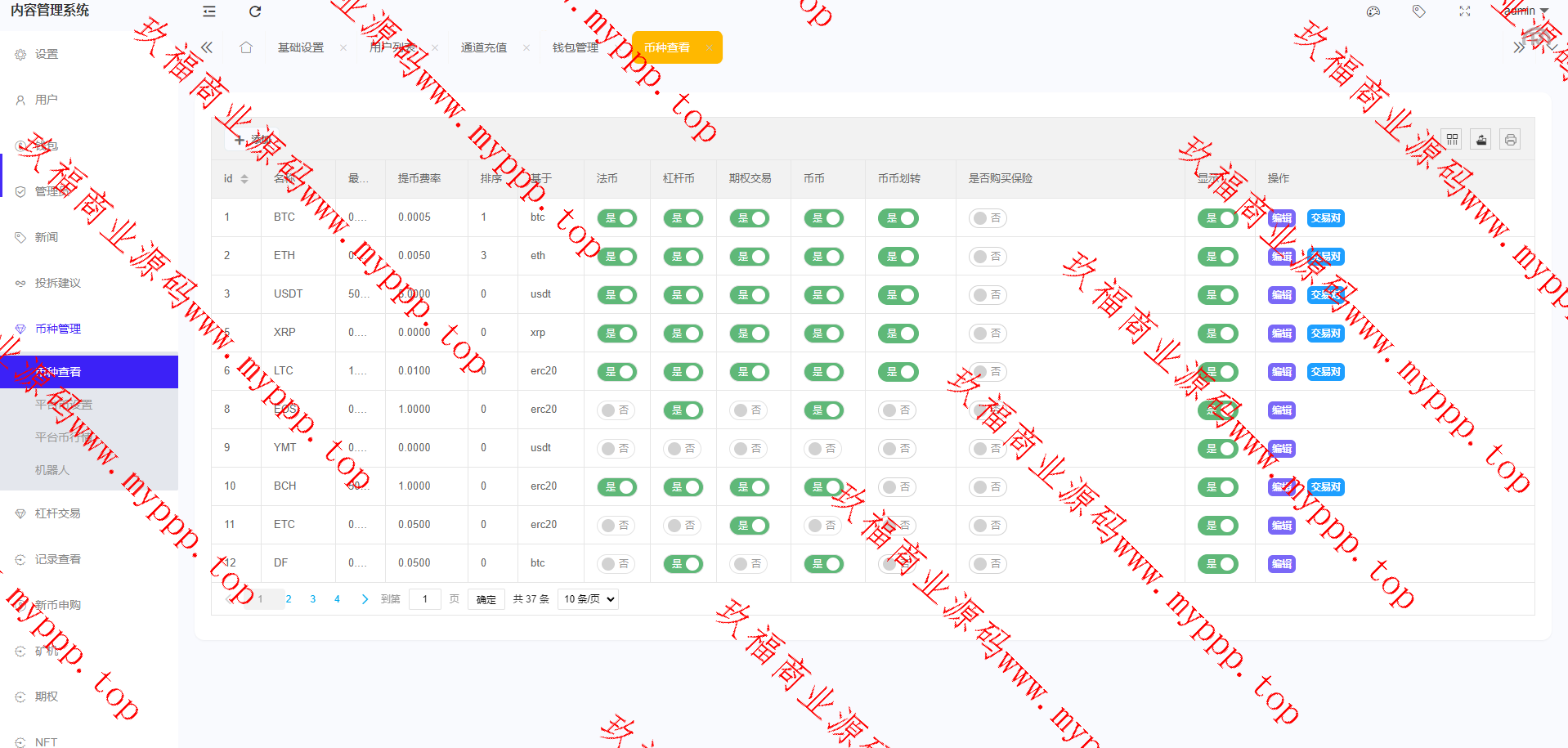Viewport: 1568px width, 748px height.
Task: Open the home tab icon
Action: [246, 47]
